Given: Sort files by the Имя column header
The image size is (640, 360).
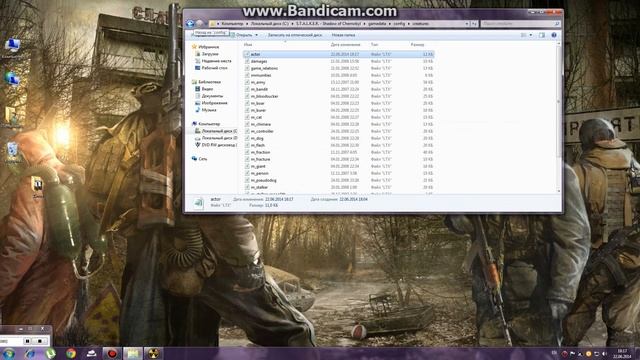Looking at the screenshot, I should pos(248,44).
